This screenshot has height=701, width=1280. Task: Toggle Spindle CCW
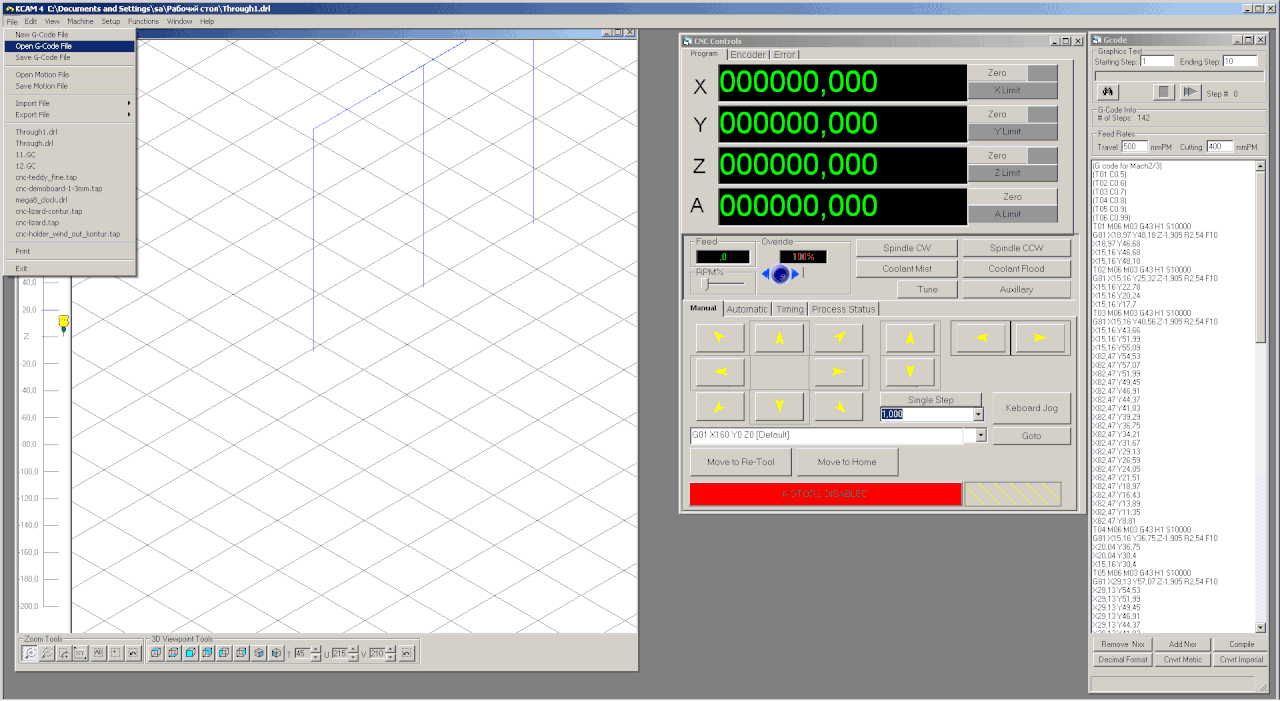coord(1016,248)
